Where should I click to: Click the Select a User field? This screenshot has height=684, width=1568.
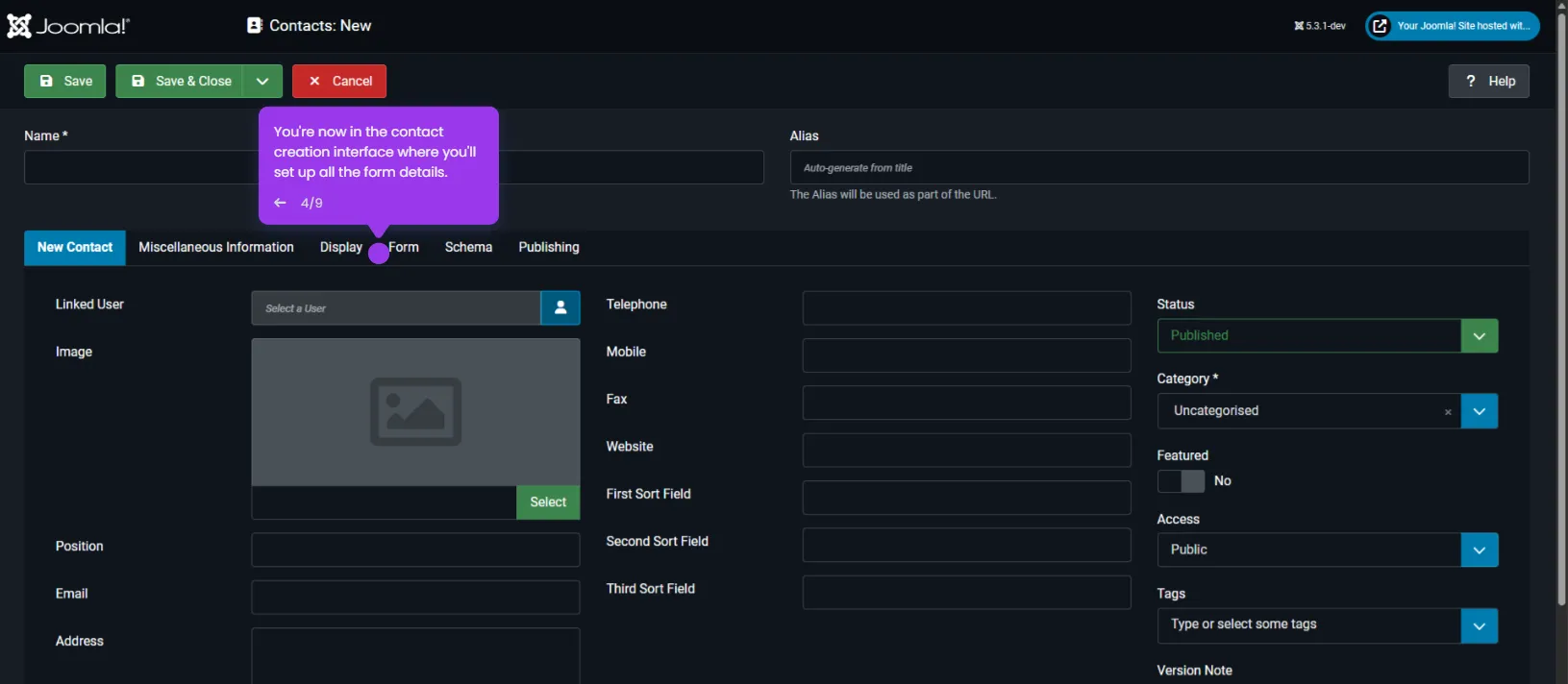click(396, 308)
